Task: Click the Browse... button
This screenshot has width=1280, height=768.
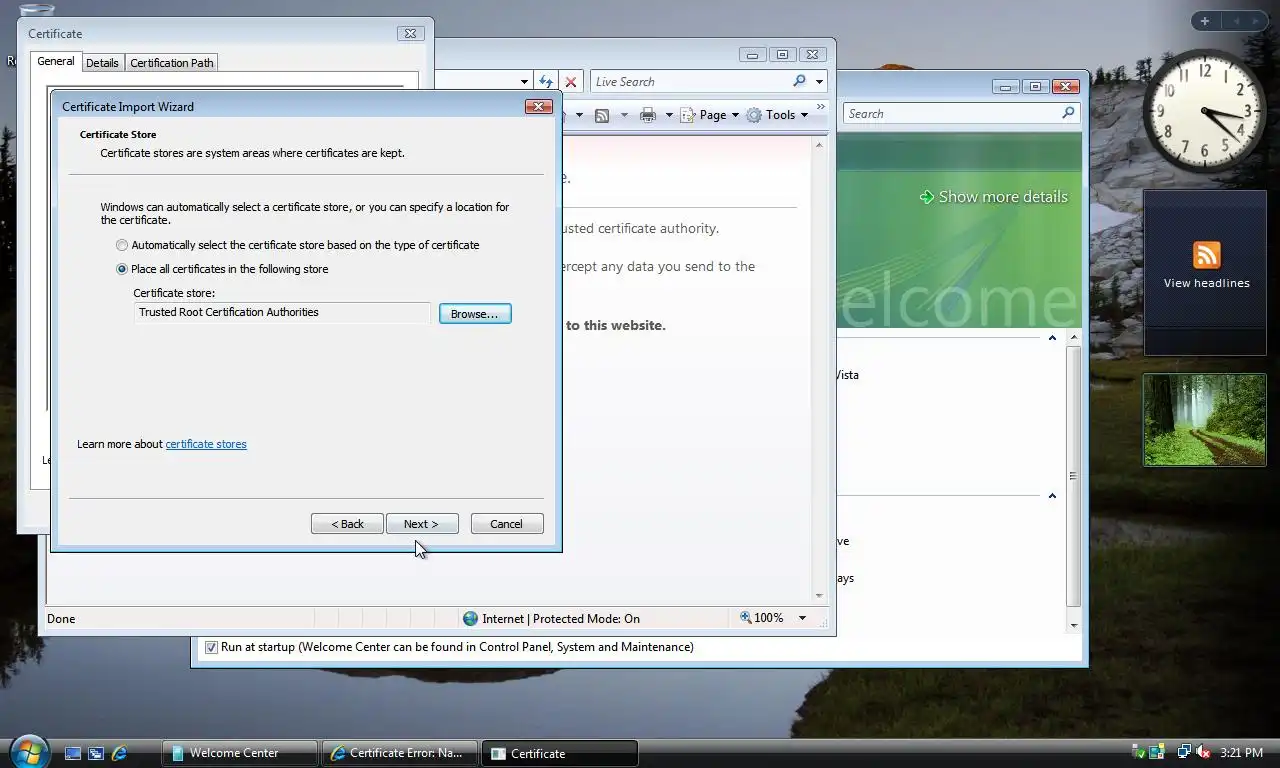Action: (x=475, y=314)
